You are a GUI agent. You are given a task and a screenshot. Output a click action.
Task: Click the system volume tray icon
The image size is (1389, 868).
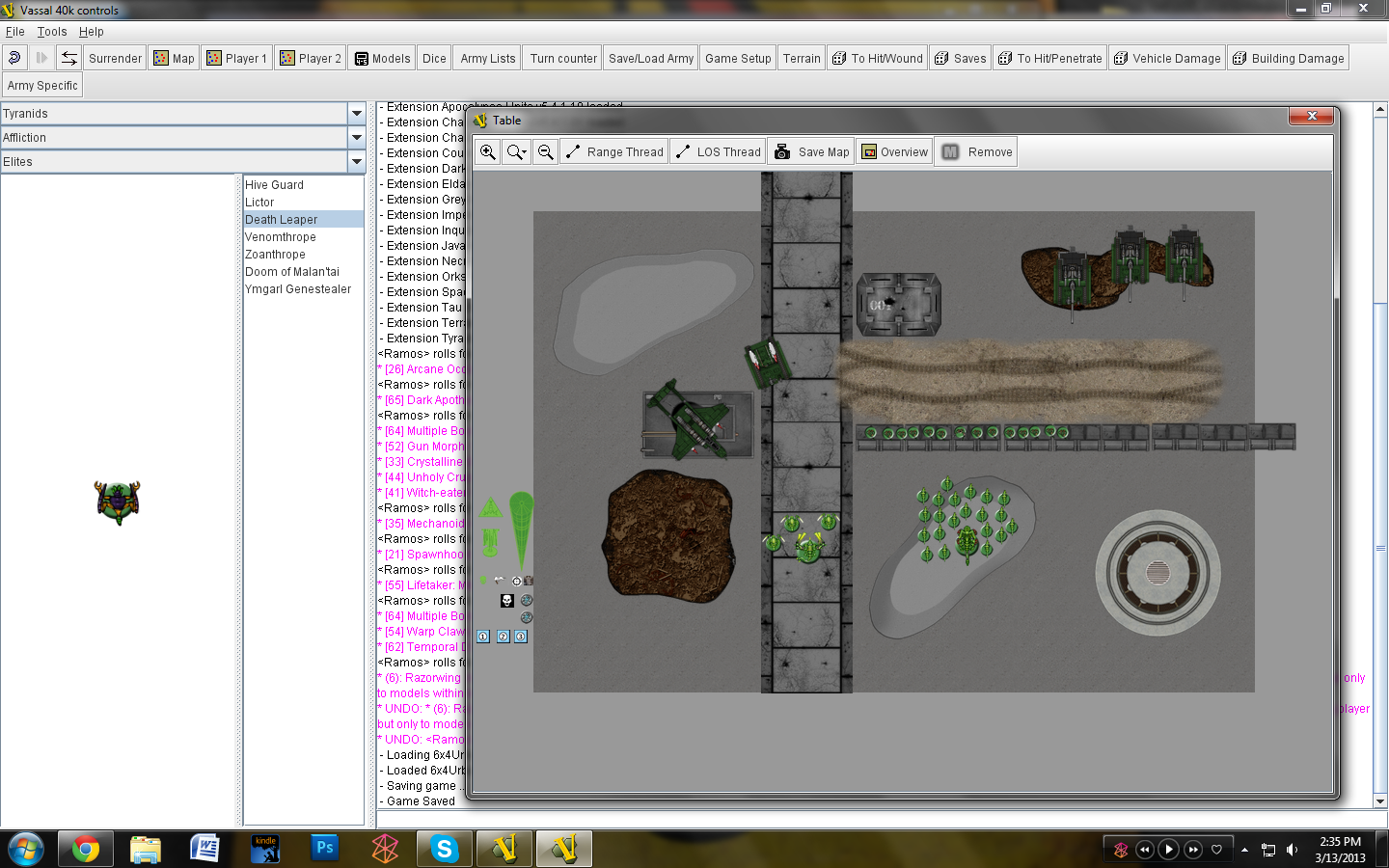pos(1293,850)
